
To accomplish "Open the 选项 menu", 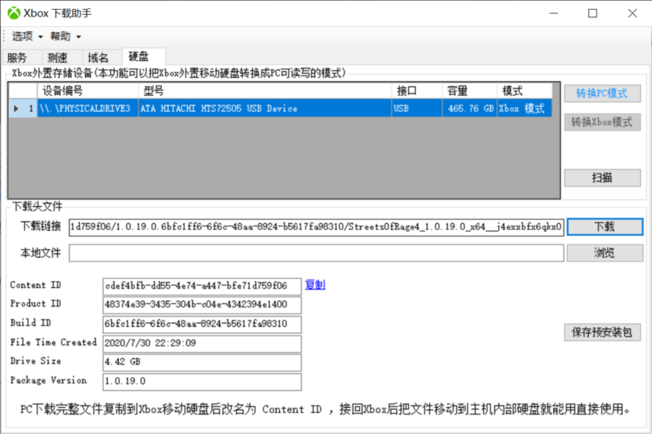I will 22,36.
